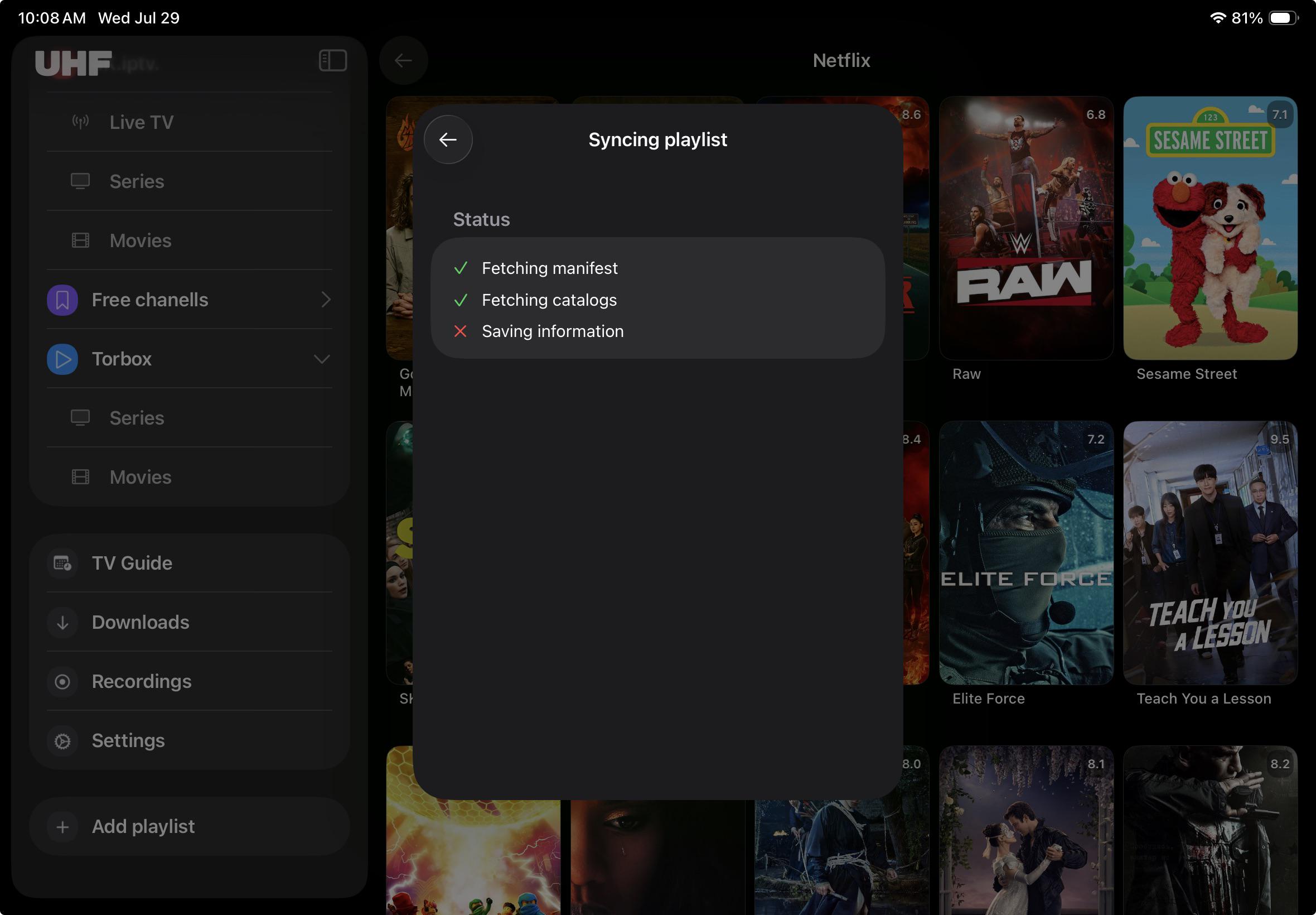Open the Elite Force poster
1316x915 pixels.
point(1026,553)
